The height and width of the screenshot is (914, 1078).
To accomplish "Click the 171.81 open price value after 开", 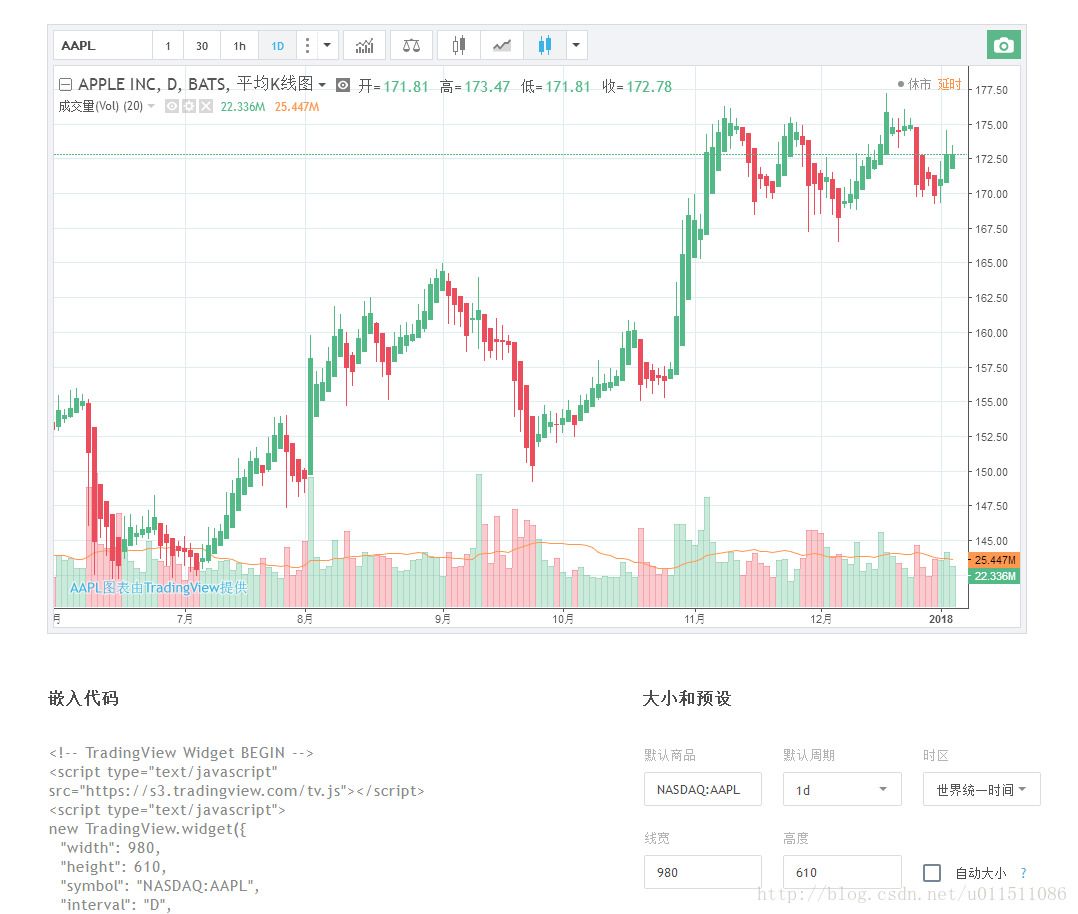I will click(406, 87).
